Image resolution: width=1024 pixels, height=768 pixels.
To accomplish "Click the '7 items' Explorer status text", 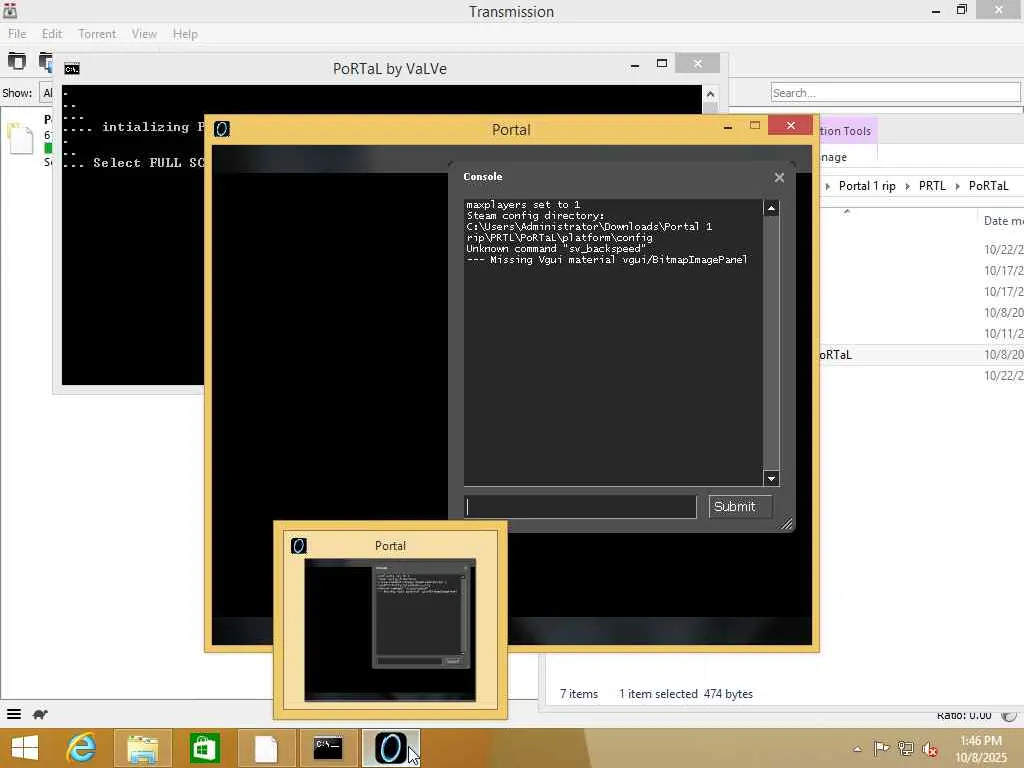I will pyautogui.click(x=579, y=694).
